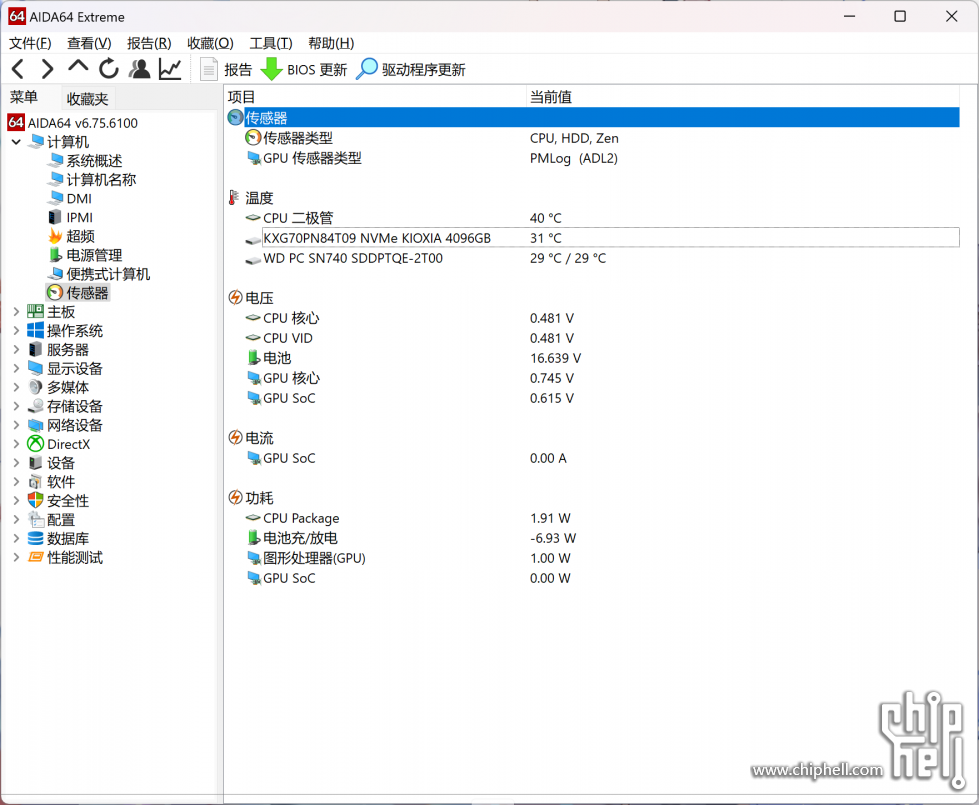979x805 pixels.
Task: Click the 网络设备 network icon
Action: click(x=36, y=425)
